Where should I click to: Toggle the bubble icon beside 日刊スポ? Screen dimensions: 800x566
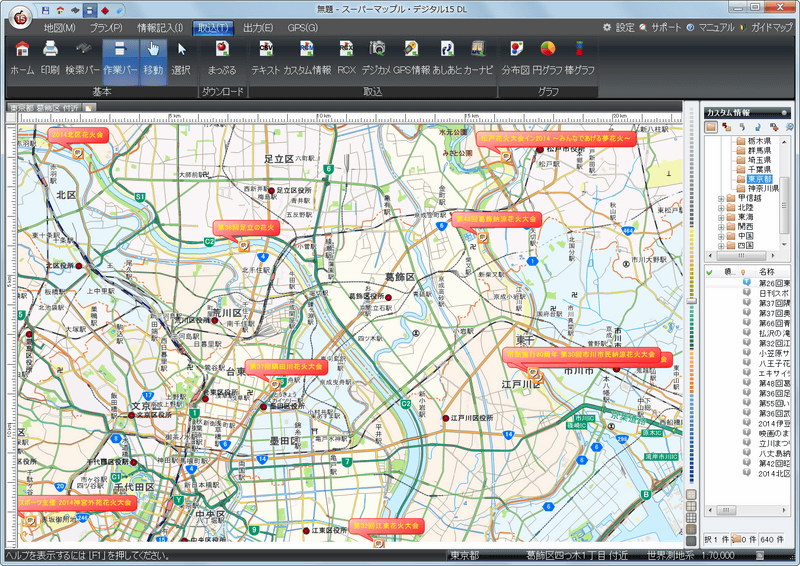pos(747,292)
